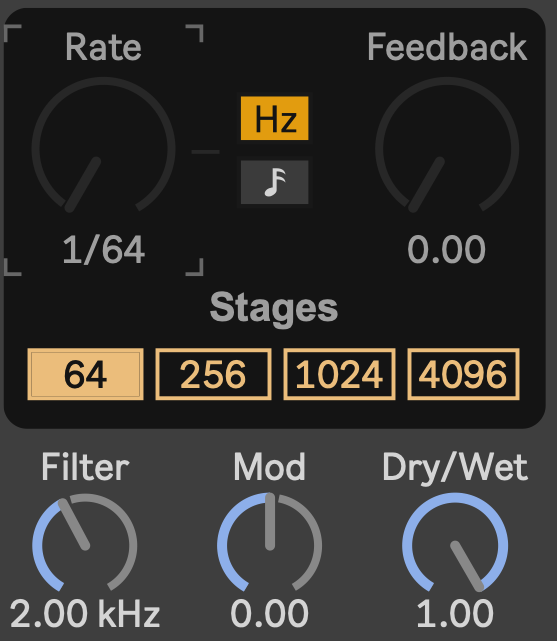Viewport: 557px width, 641px height.
Task: Select the Mod knob
Action: click(x=269, y=543)
